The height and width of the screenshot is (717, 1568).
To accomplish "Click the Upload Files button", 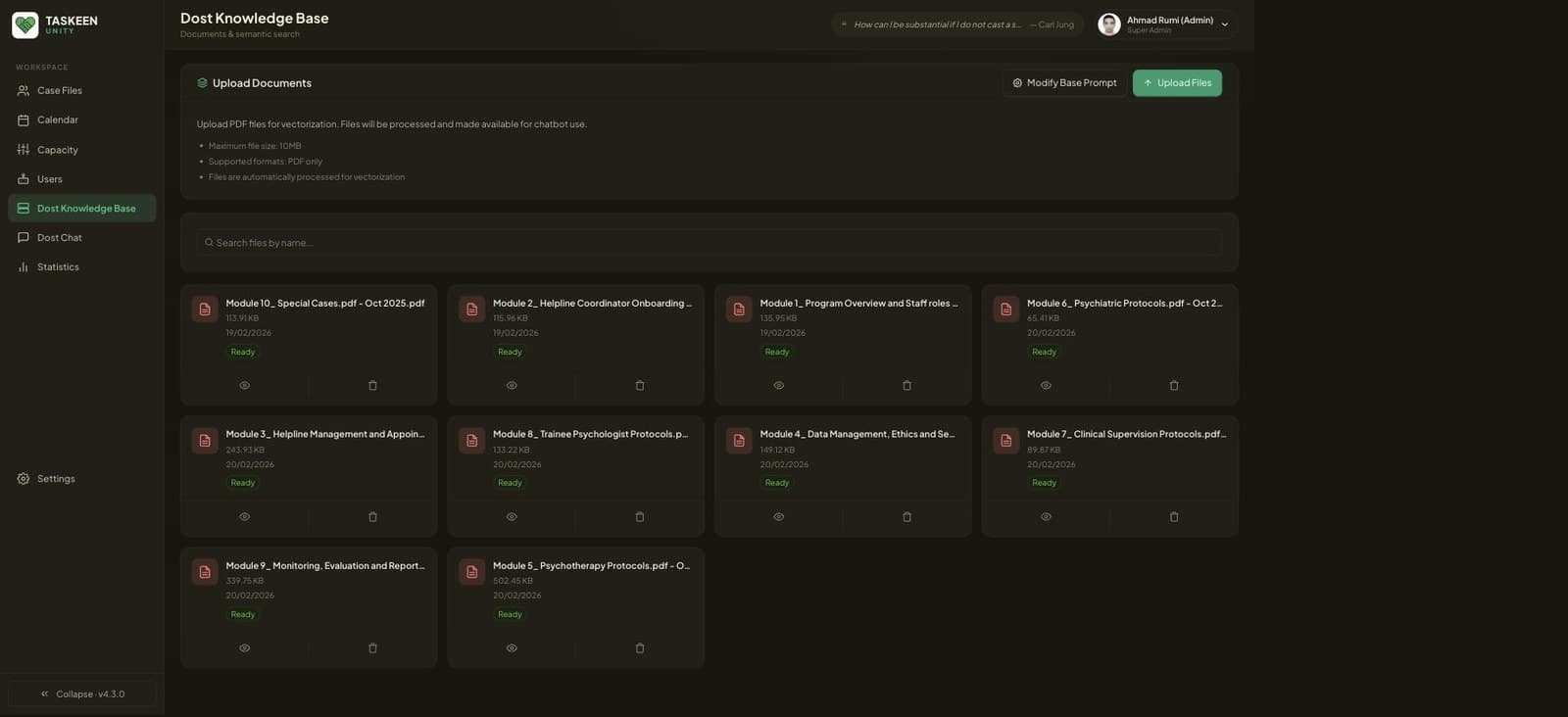I will (x=1177, y=83).
